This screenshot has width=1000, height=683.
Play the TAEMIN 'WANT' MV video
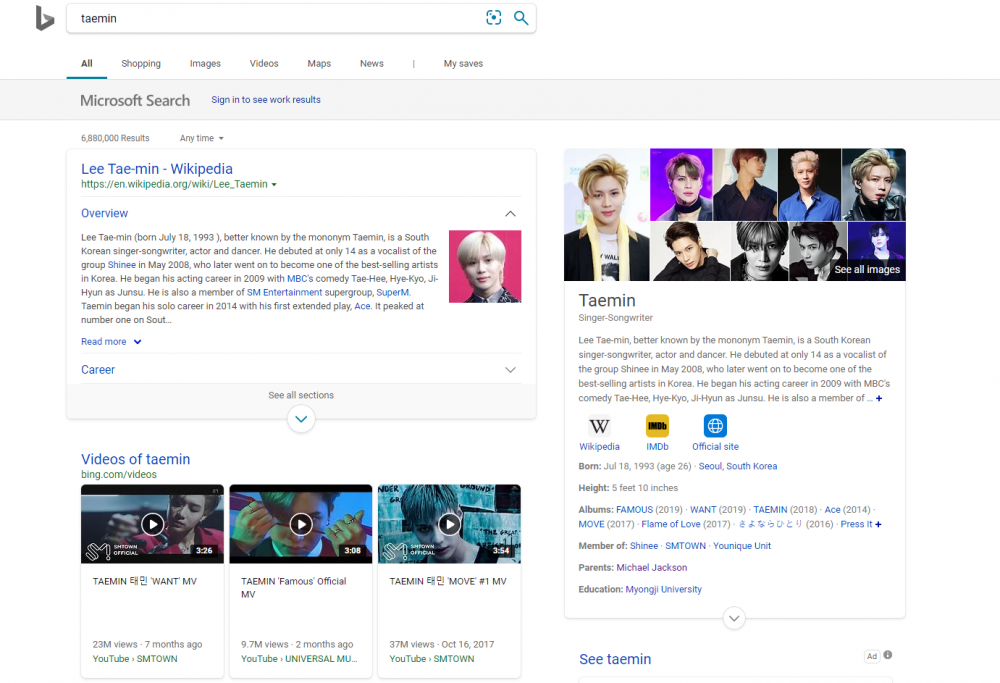coord(152,524)
